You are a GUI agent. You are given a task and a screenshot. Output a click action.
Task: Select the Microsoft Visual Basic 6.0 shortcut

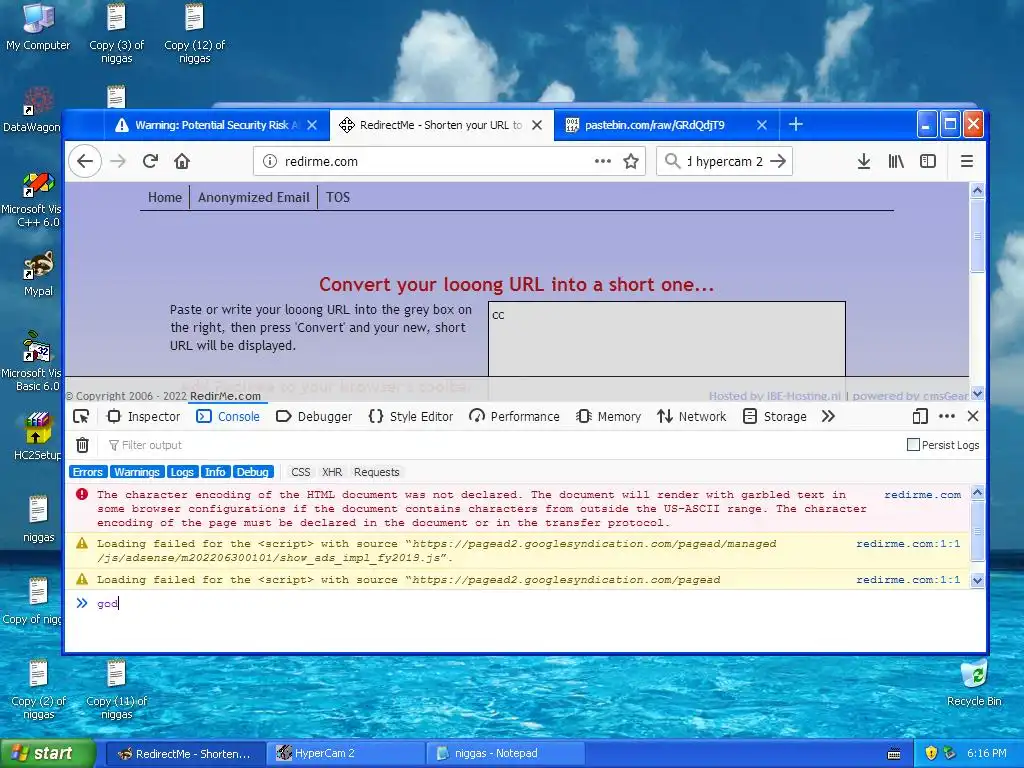pos(33,361)
